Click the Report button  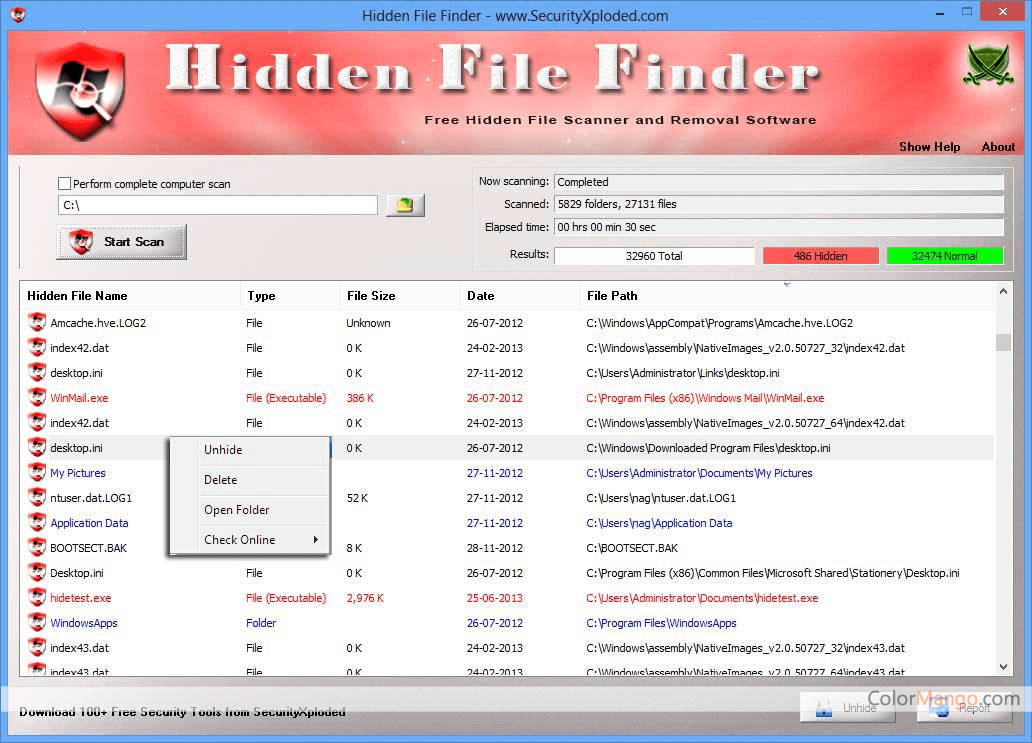(x=964, y=707)
